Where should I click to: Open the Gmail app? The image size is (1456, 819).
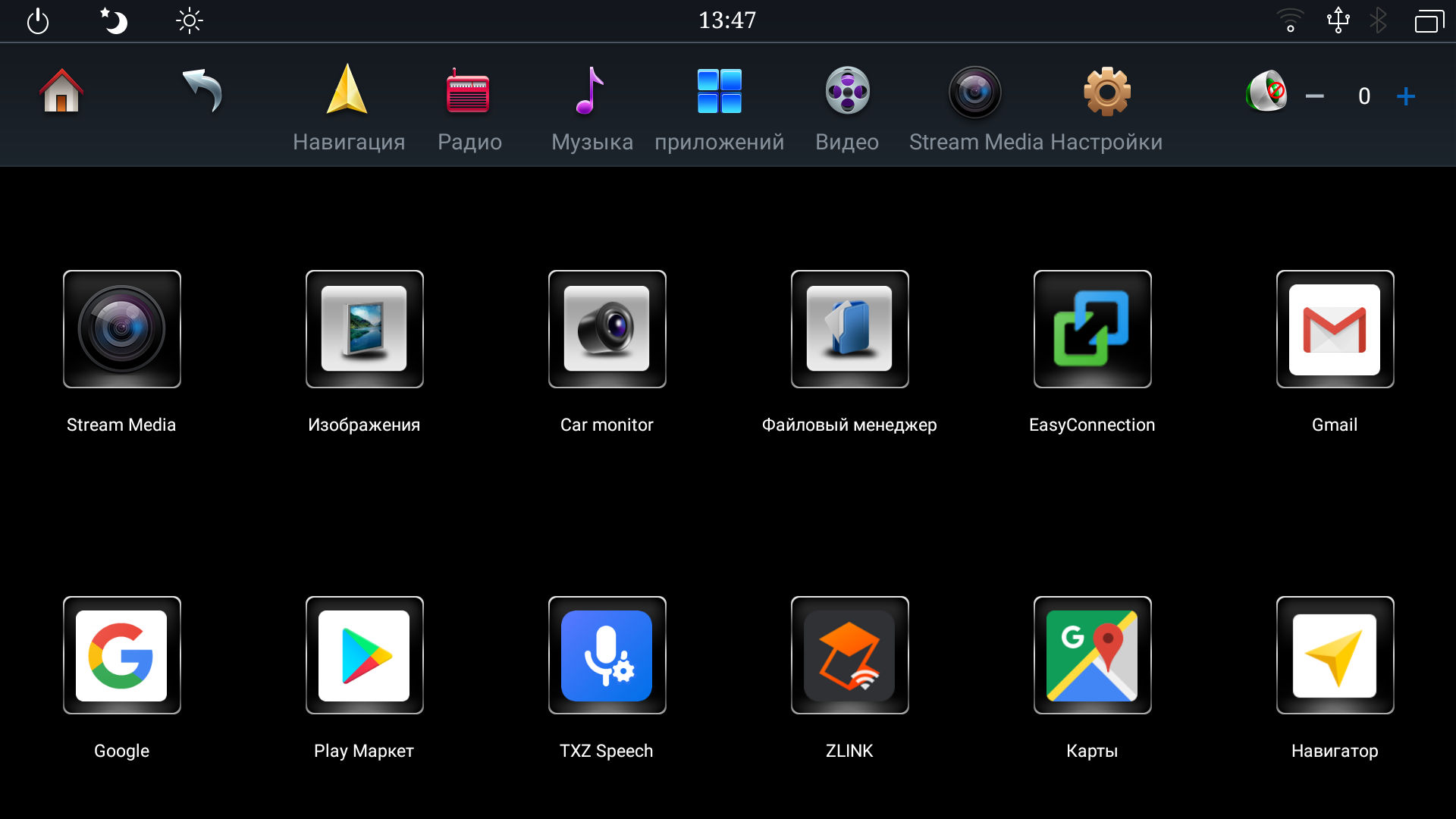point(1335,329)
